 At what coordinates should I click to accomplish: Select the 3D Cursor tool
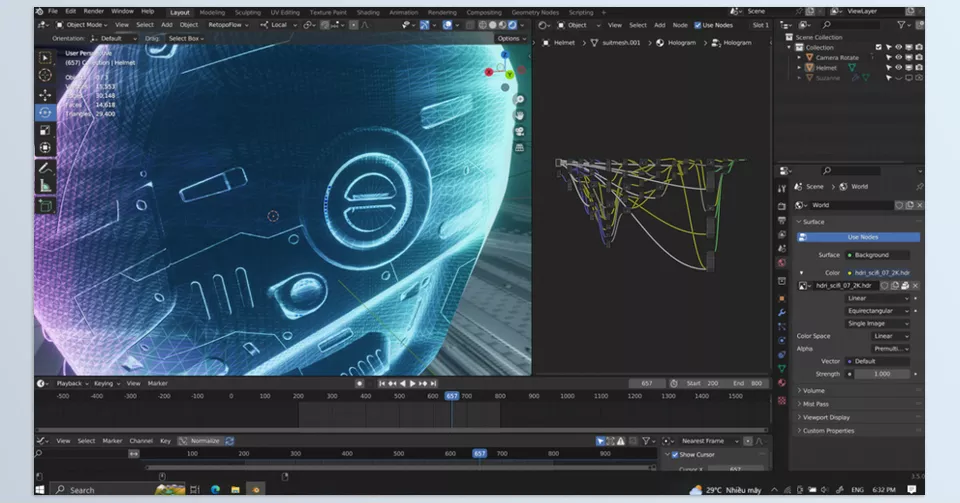[45, 75]
